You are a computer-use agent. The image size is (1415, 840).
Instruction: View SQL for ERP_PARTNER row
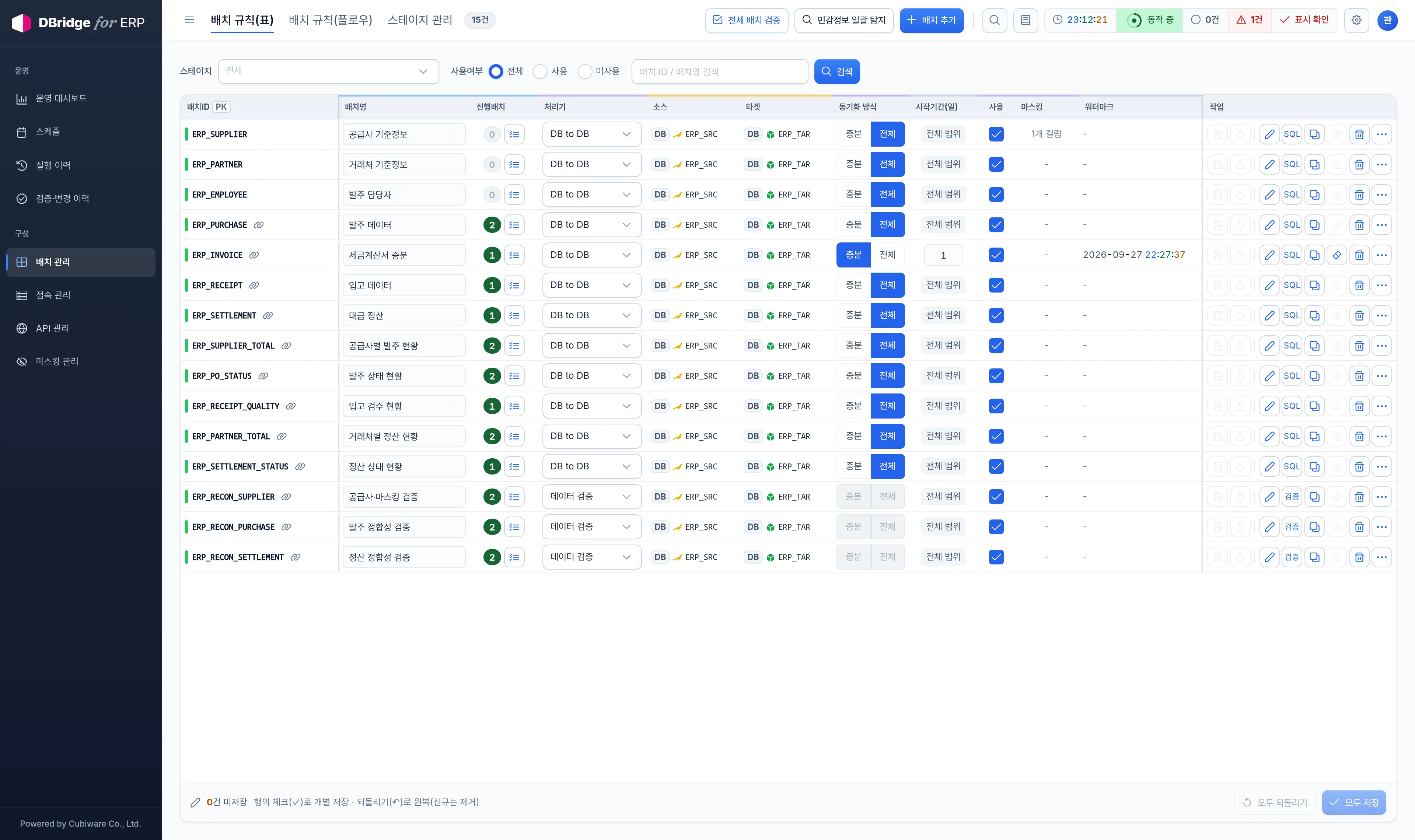click(1292, 165)
